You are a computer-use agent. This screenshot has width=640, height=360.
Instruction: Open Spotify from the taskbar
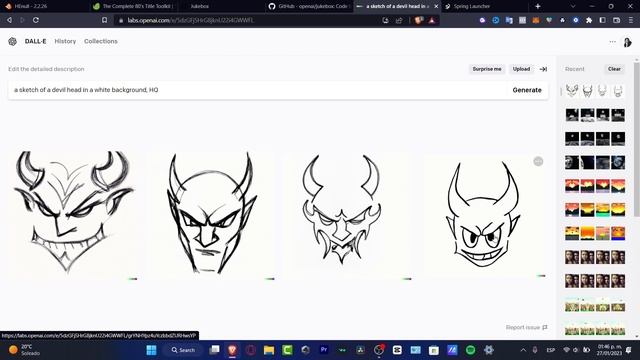(x=470, y=350)
